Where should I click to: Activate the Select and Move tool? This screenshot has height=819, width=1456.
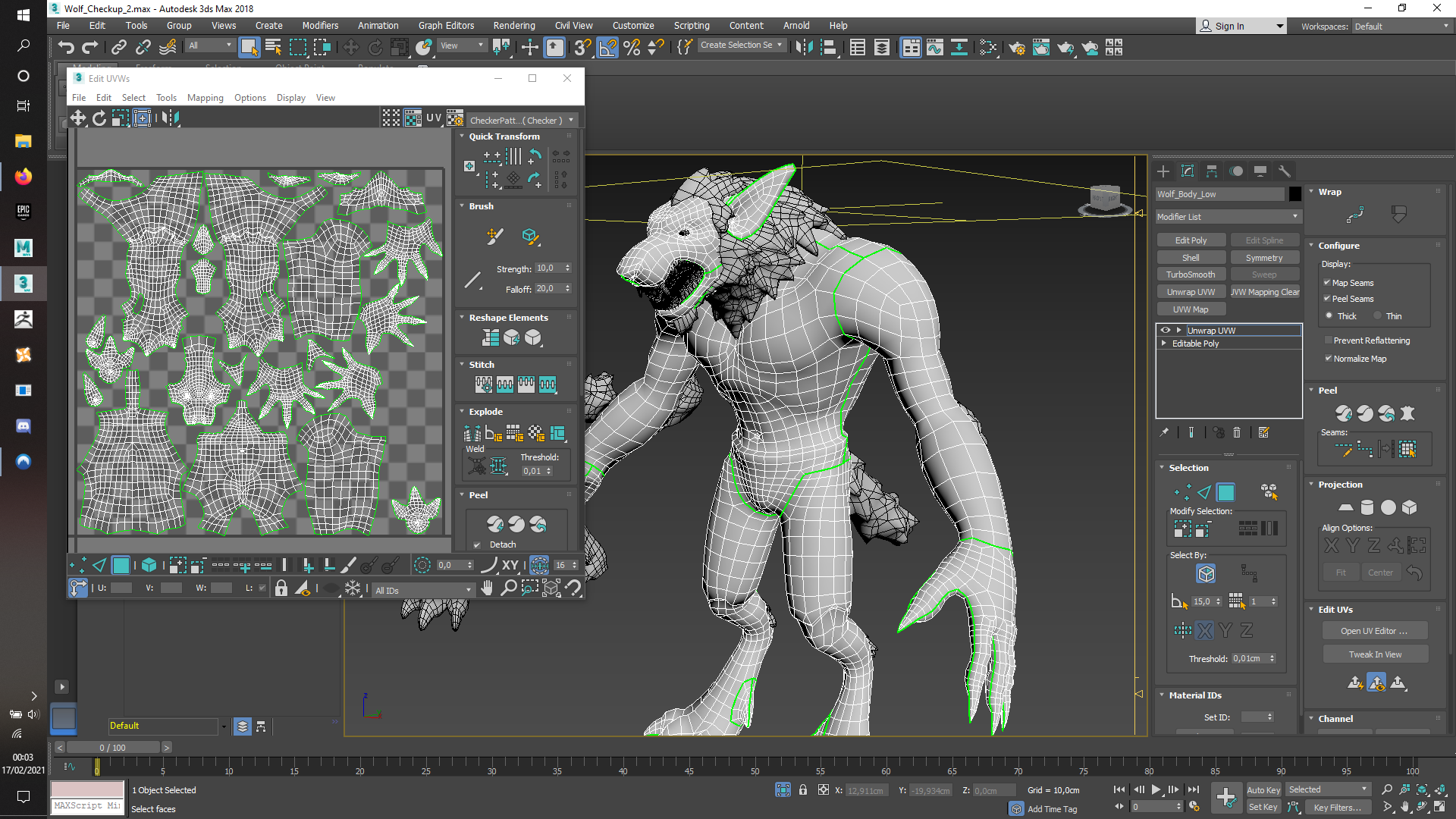coord(350,47)
